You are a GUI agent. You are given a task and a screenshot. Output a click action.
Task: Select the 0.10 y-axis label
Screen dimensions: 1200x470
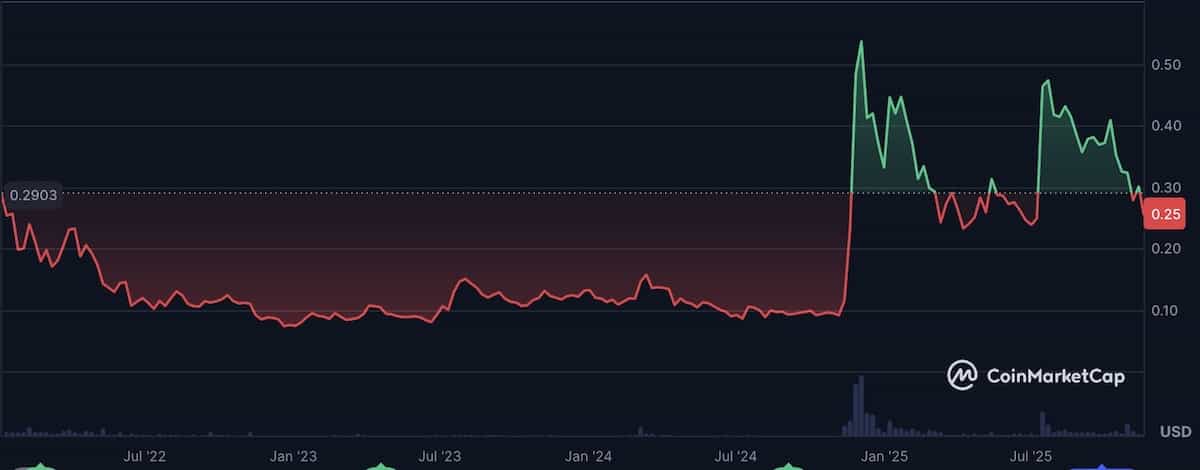click(1164, 311)
